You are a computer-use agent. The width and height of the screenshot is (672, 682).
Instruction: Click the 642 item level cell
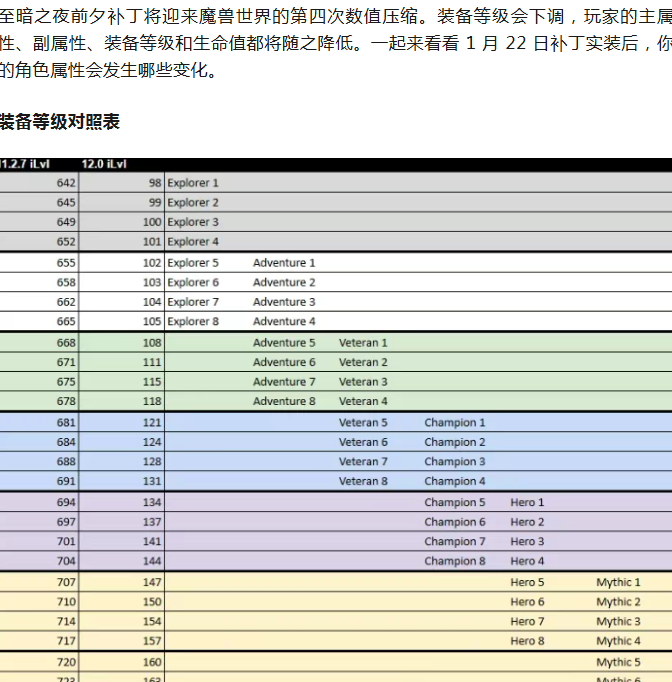click(66, 183)
